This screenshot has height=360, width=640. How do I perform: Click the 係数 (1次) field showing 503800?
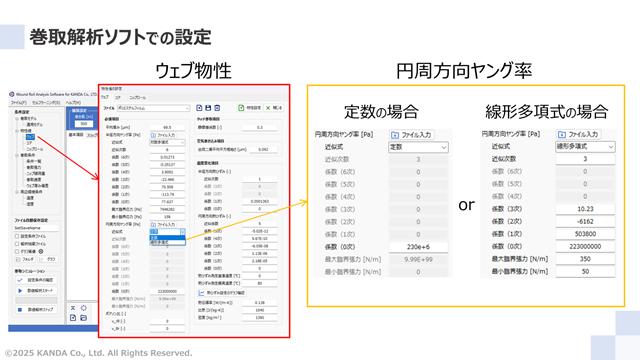pyautogui.click(x=585, y=234)
